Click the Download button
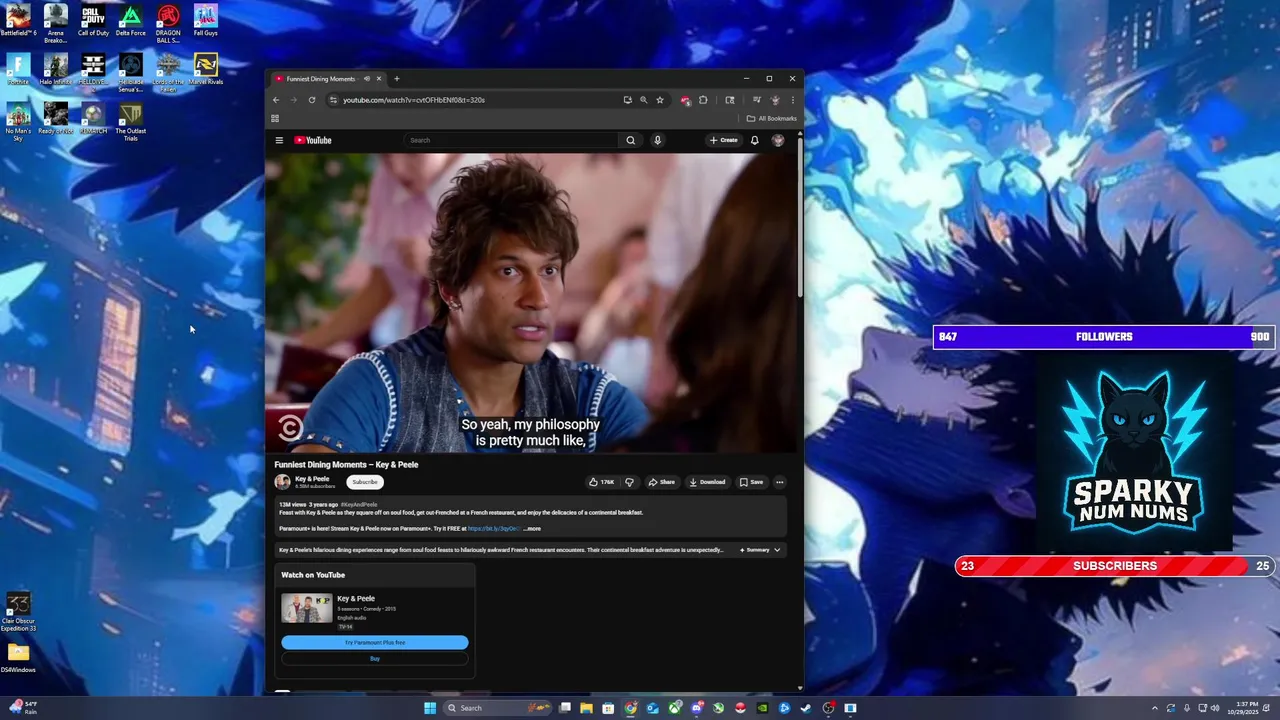This screenshot has width=1280, height=720. click(x=707, y=482)
